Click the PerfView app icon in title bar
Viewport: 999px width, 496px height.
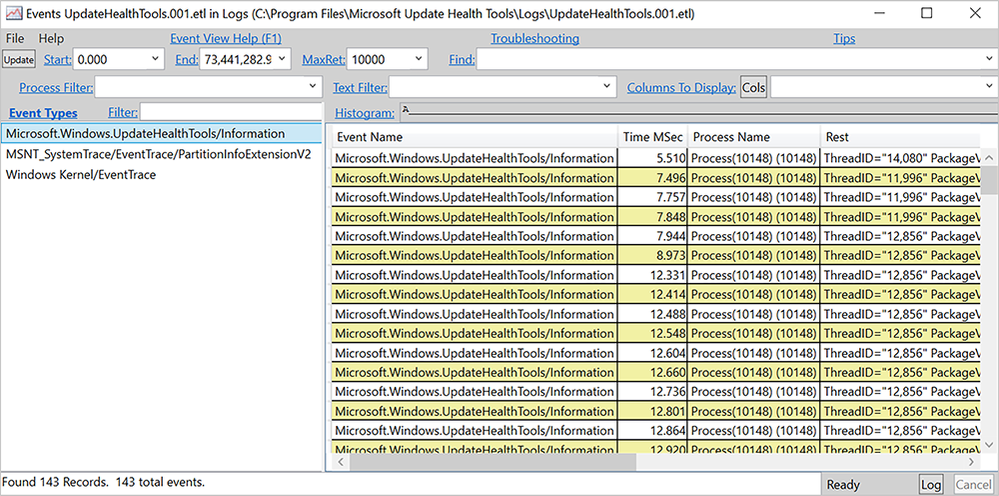click(14, 13)
